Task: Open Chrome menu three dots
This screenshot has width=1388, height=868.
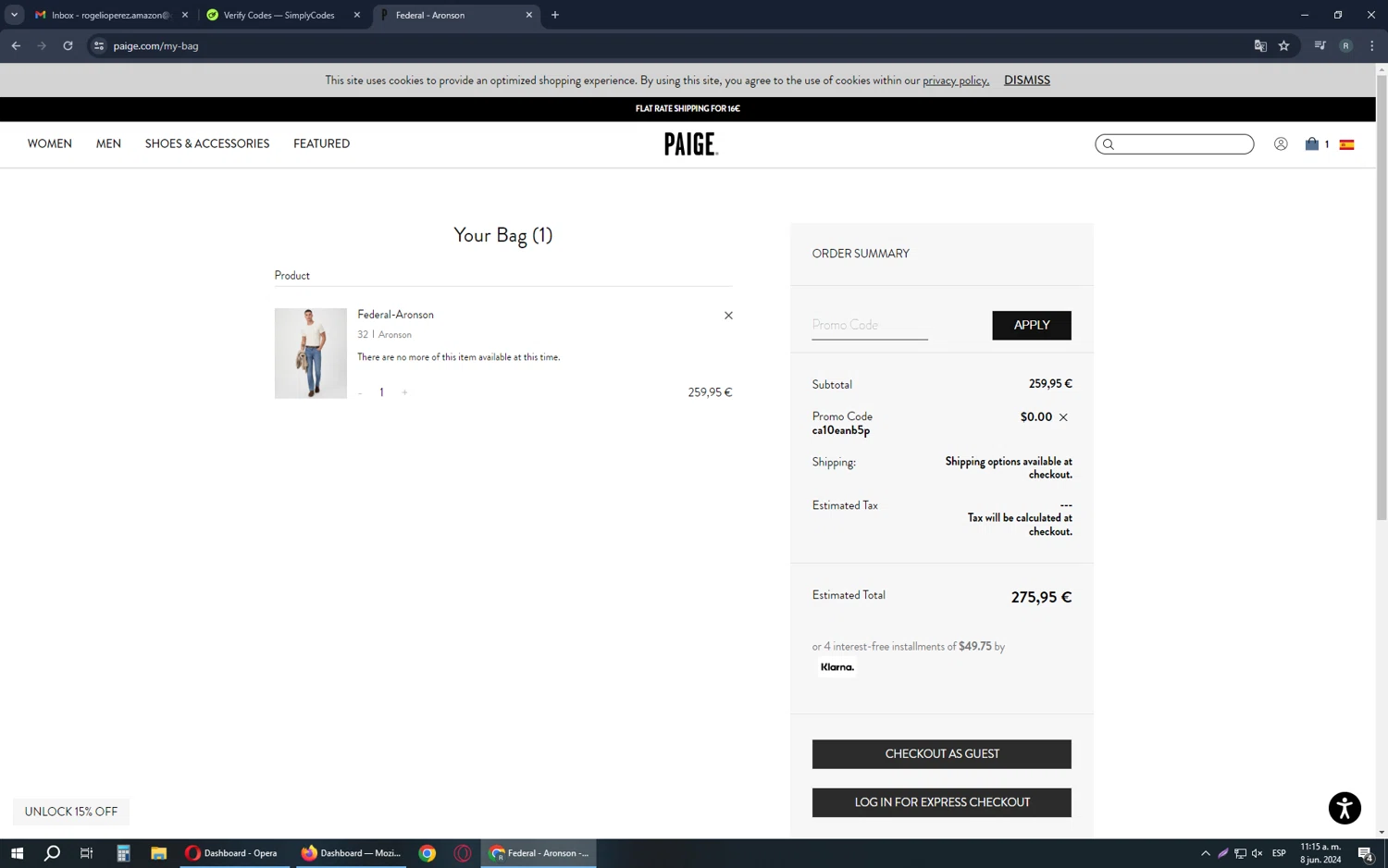Action: pos(1371,45)
